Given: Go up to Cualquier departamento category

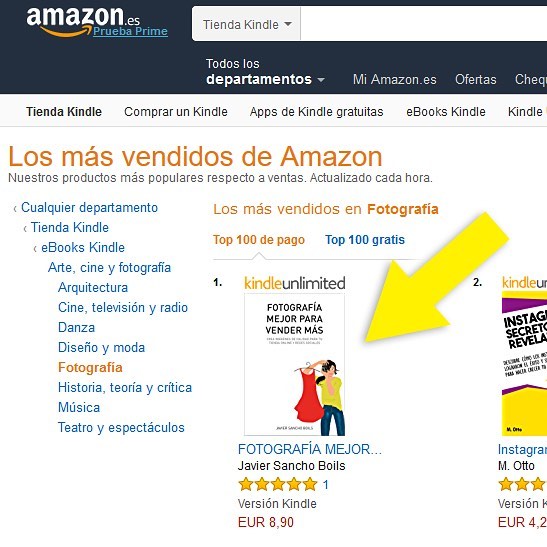Looking at the screenshot, I should click(89, 208).
